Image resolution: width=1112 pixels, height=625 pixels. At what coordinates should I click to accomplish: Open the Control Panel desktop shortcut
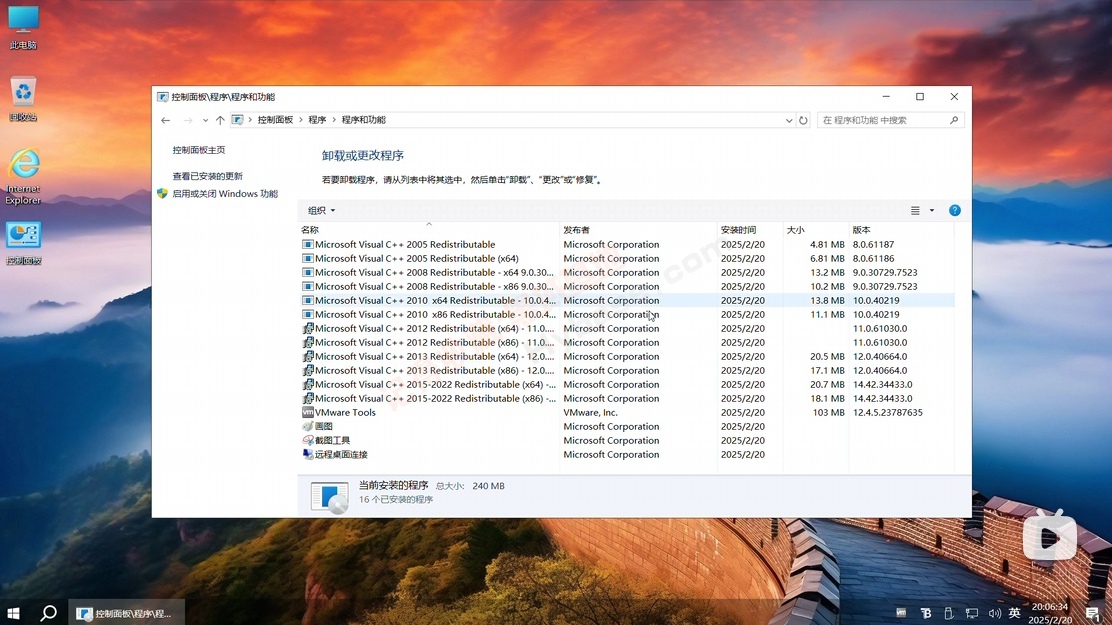[x=23, y=243]
